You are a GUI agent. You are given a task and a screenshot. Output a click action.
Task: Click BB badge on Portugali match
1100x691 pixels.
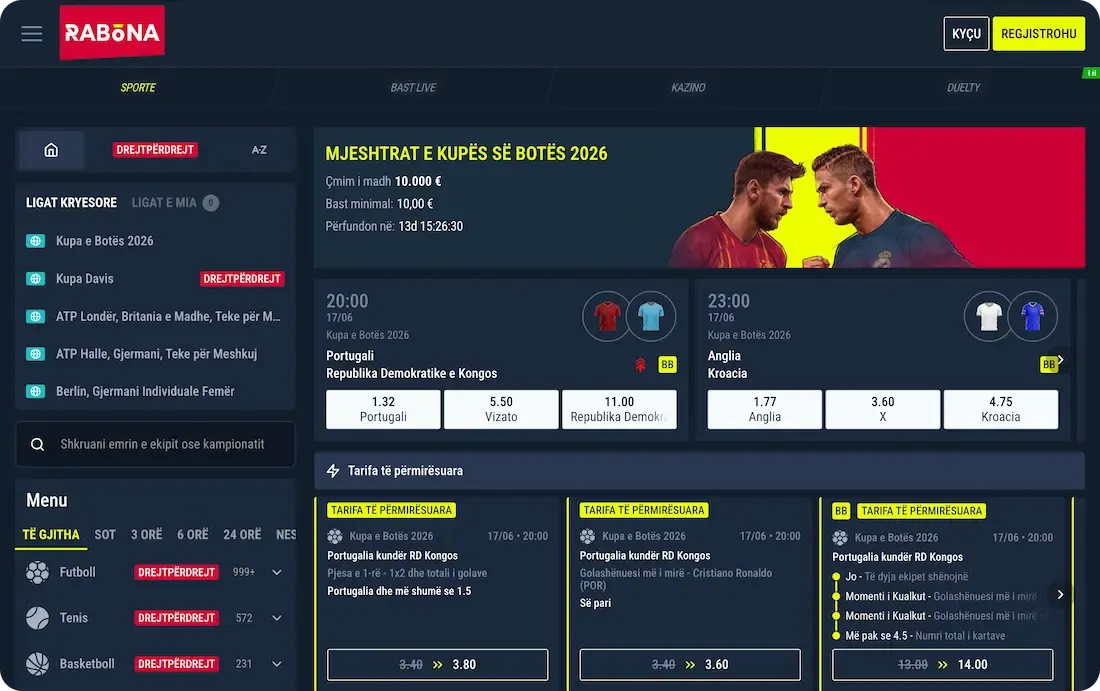(667, 364)
